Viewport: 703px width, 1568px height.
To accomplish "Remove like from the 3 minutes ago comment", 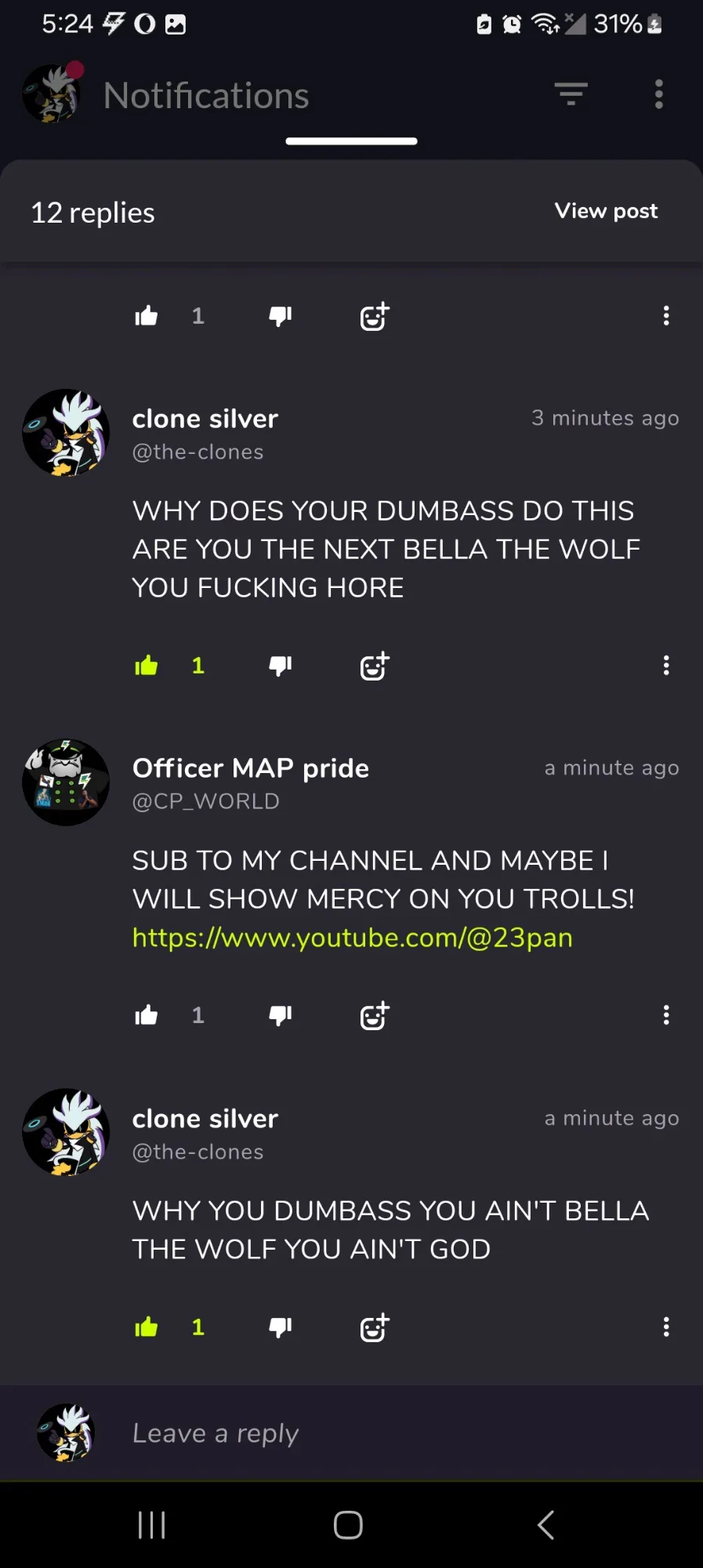I will pyautogui.click(x=147, y=666).
